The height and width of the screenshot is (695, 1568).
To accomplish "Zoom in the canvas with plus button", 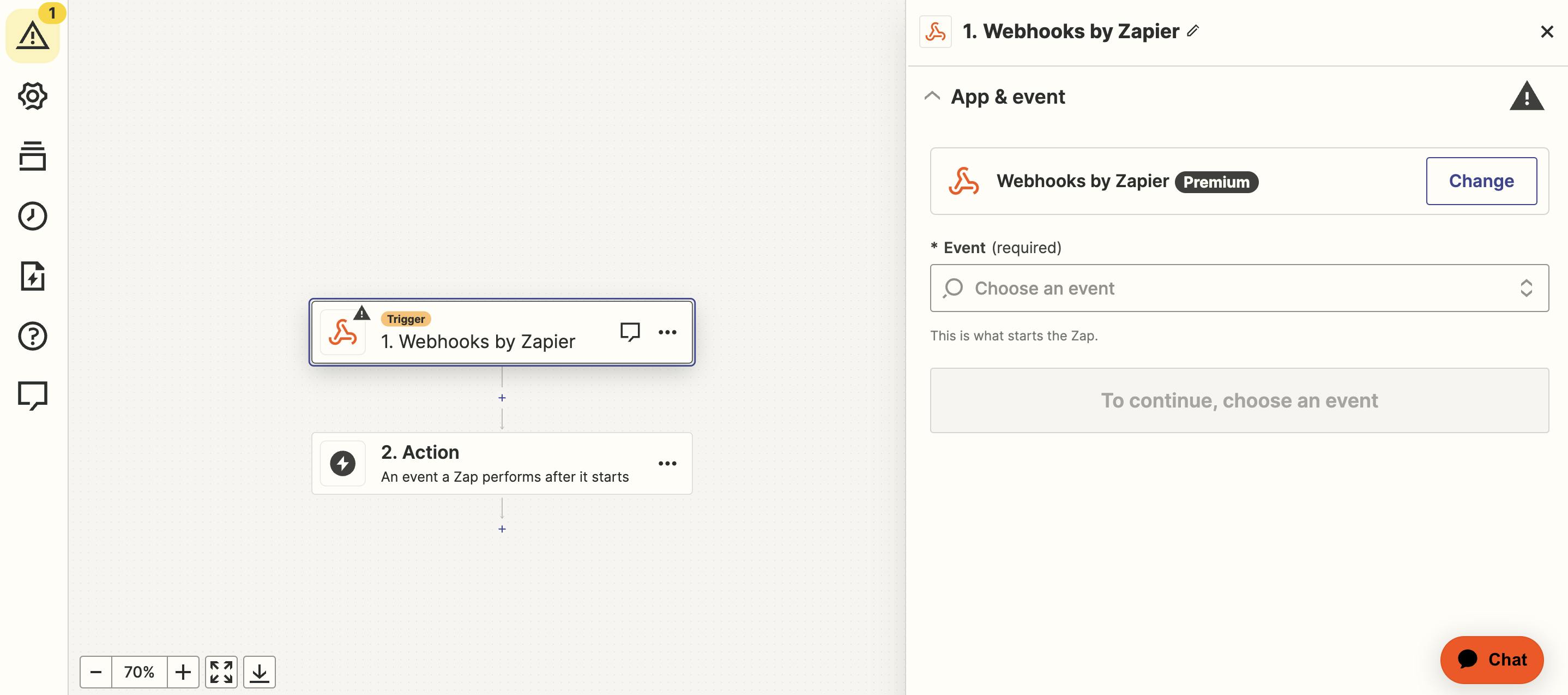I will pos(183,672).
